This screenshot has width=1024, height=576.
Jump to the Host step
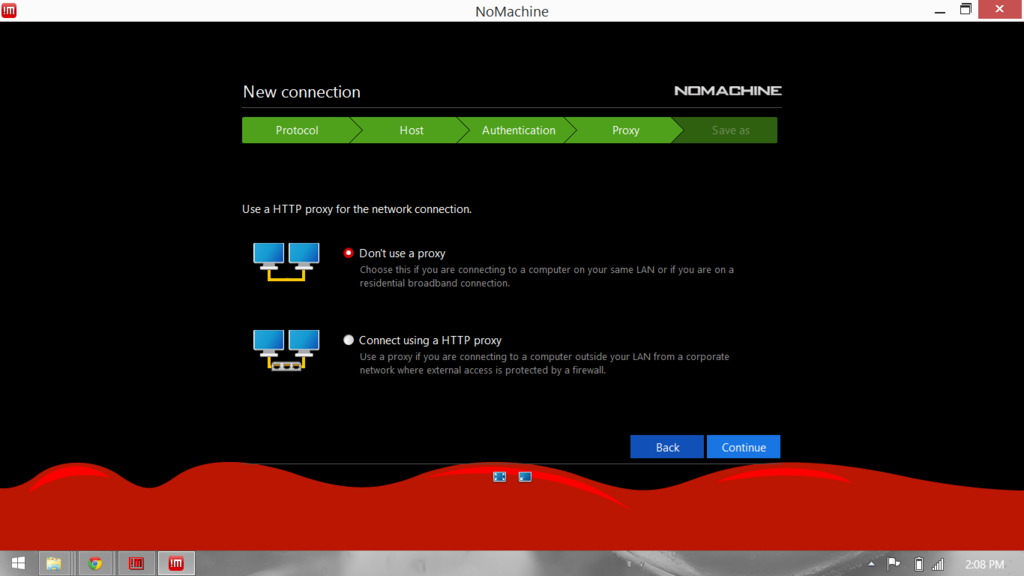click(411, 130)
